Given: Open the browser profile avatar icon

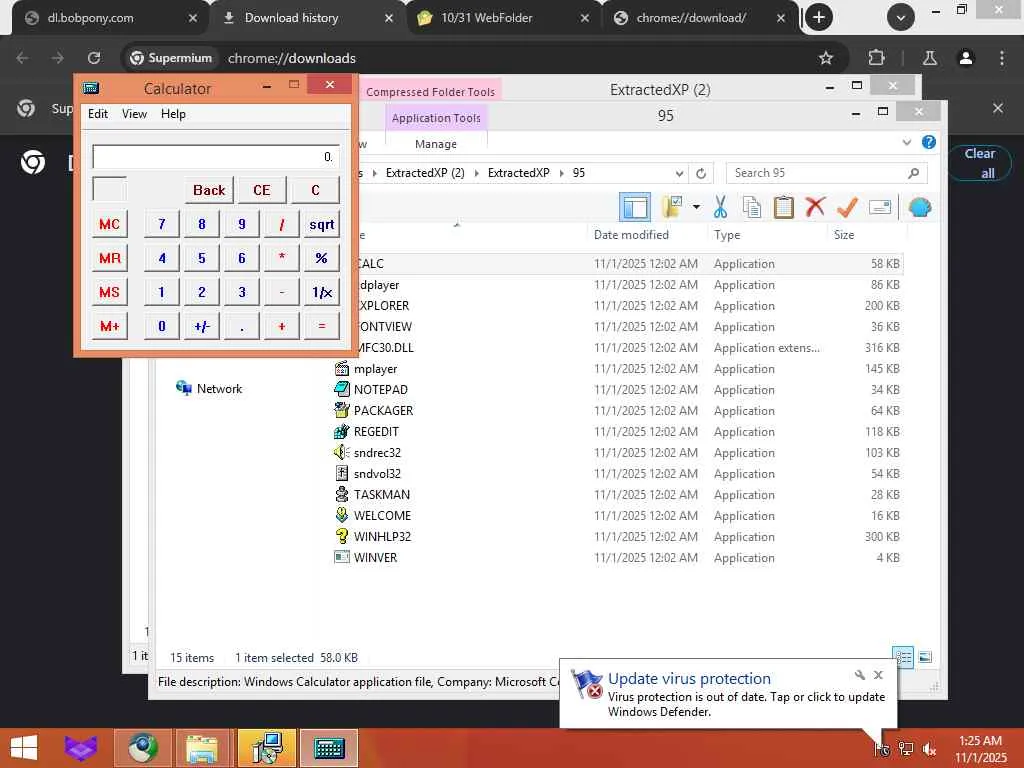Looking at the screenshot, I should [x=965, y=58].
